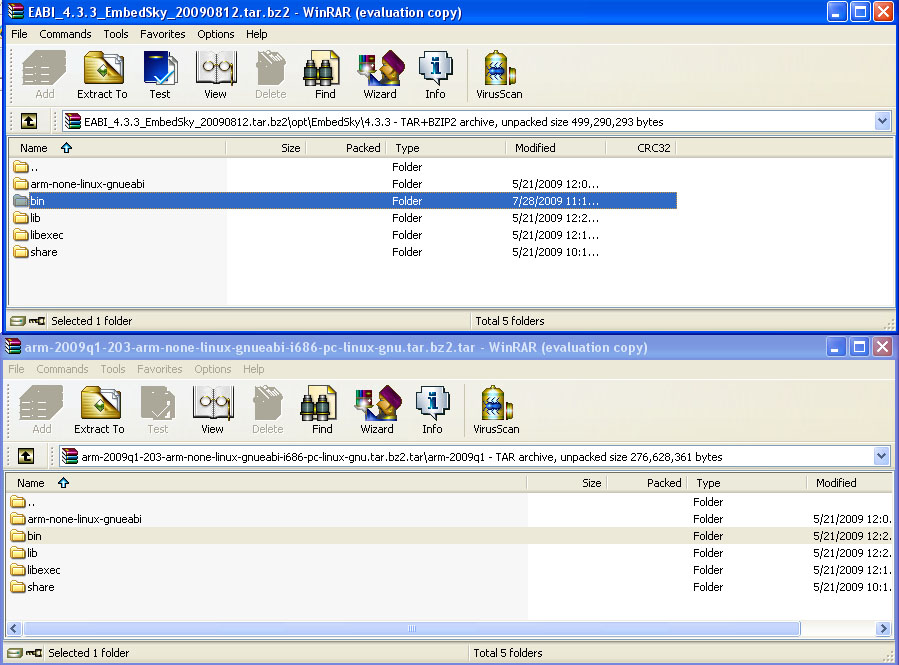Sort by Type column in top window

446,148
